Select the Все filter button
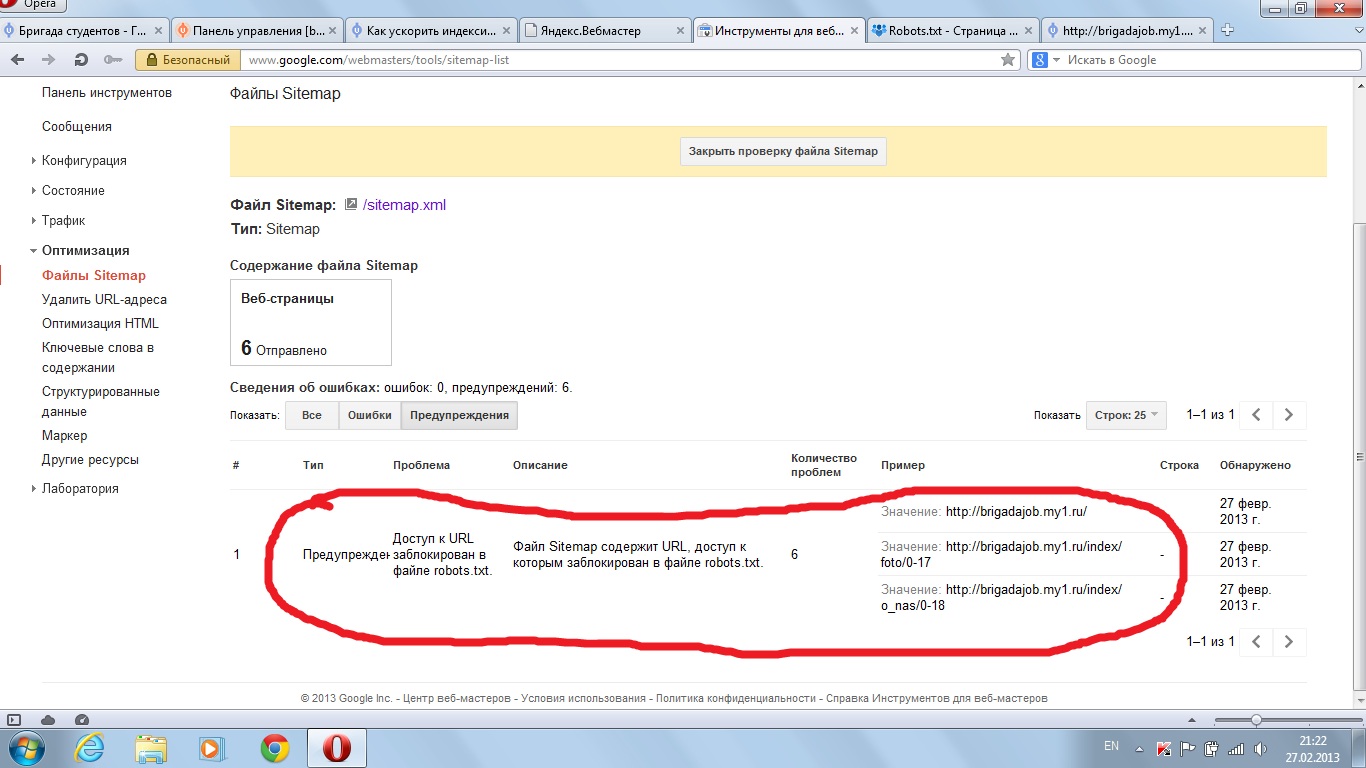This screenshot has height=768, width=1366. pos(311,415)
